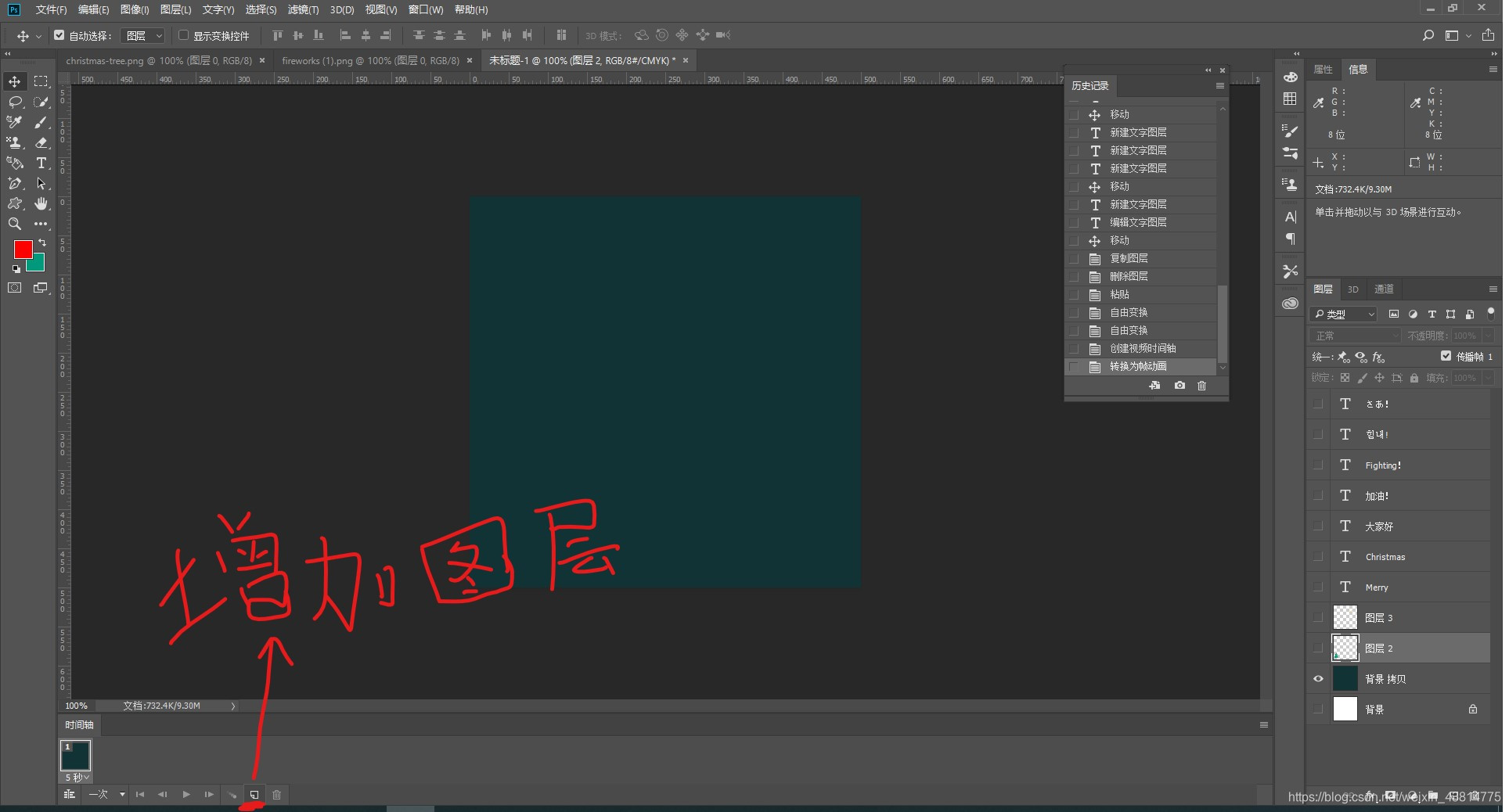This screenshot has width=1509, height=812.
Task: Open the 滤镜(T) menu
Action: tap(303, 9)
